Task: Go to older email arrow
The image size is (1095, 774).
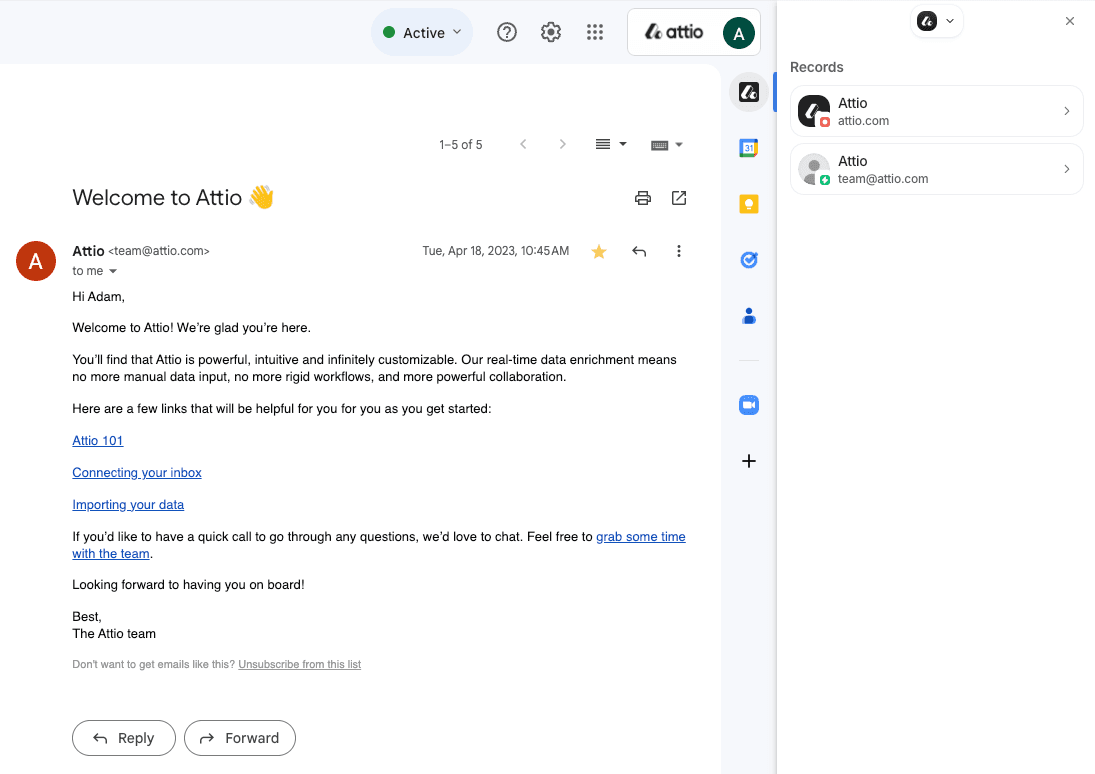Action: click(562, 145)
